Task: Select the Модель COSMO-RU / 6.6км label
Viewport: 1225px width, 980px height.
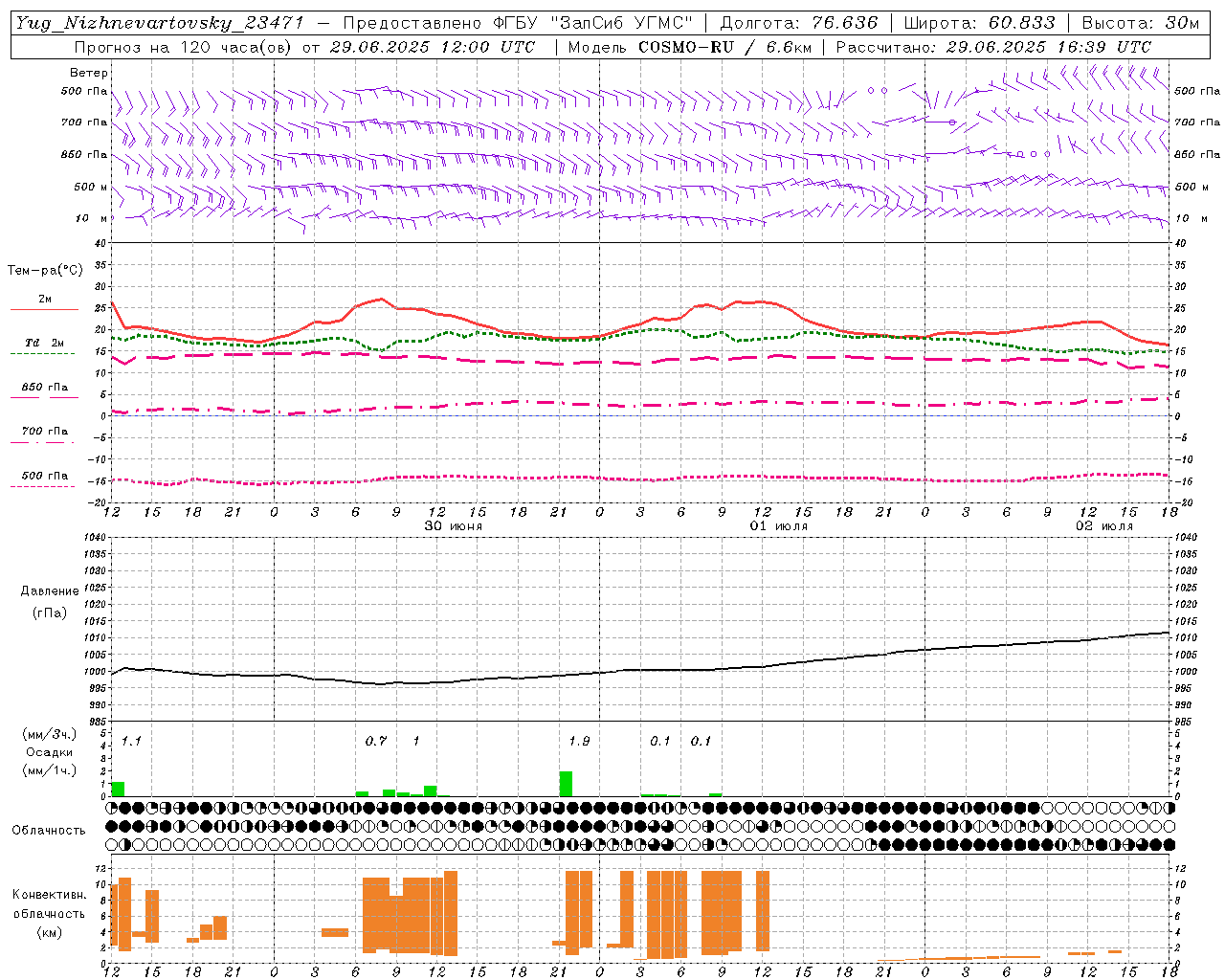Action: coord(690,47)
